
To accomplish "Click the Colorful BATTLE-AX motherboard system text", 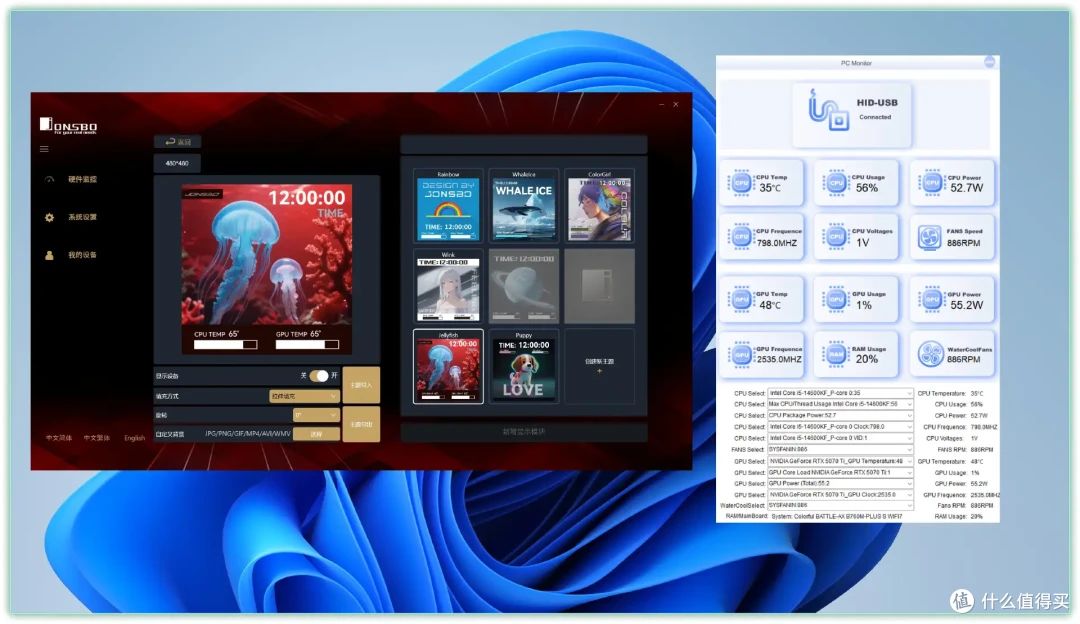I will point(836,517).
